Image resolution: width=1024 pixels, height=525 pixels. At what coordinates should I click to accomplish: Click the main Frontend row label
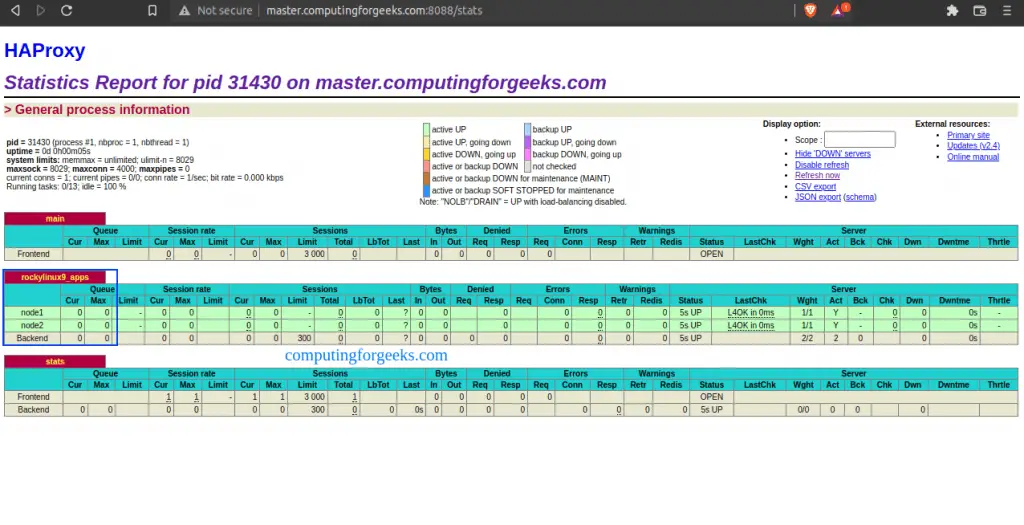tap(33, 254)
